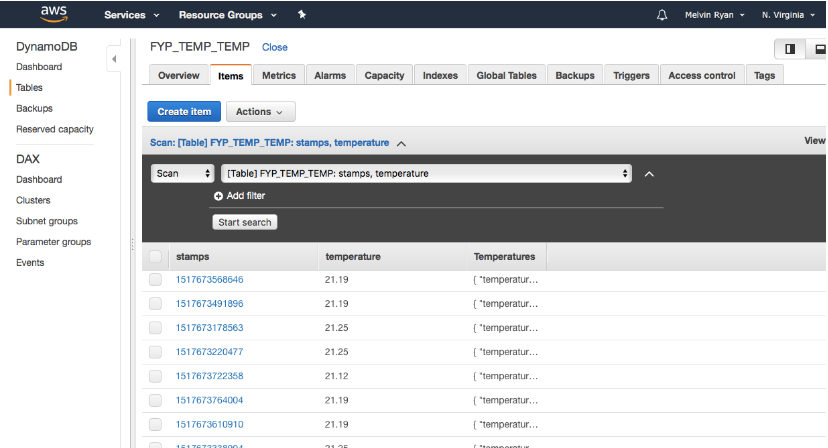Screen dimensions: 828x448
Task: Toggle the select-all header checkbox
Action: pyautogui.click(x=155, y=257)
